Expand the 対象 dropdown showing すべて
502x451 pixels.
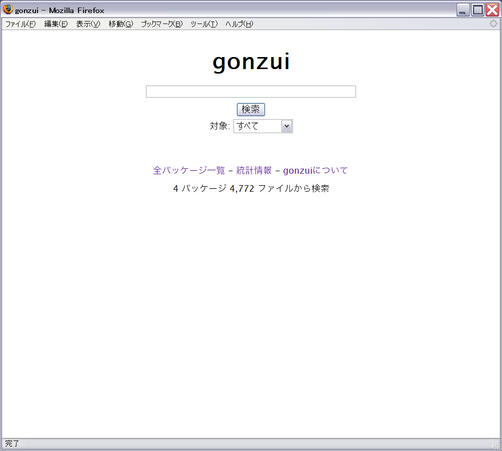pos(263,126)
